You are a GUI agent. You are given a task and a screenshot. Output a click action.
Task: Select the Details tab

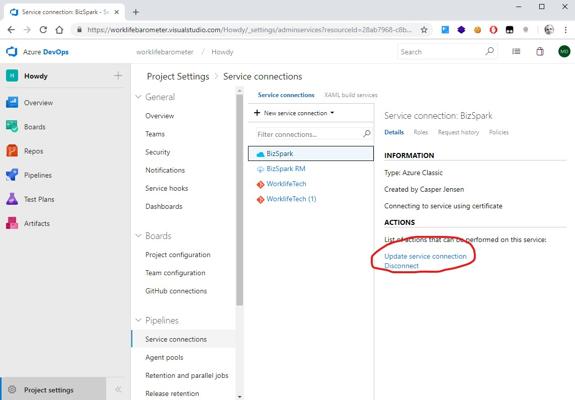tap(394, 132)
